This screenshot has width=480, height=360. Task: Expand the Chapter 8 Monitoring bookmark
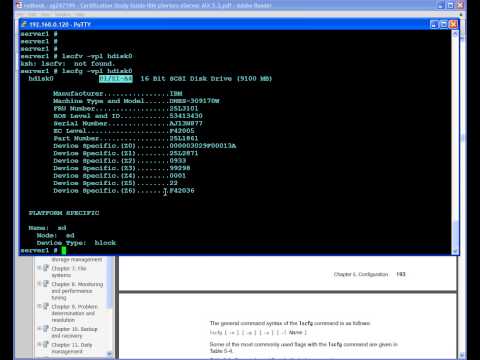click(39, 284)
